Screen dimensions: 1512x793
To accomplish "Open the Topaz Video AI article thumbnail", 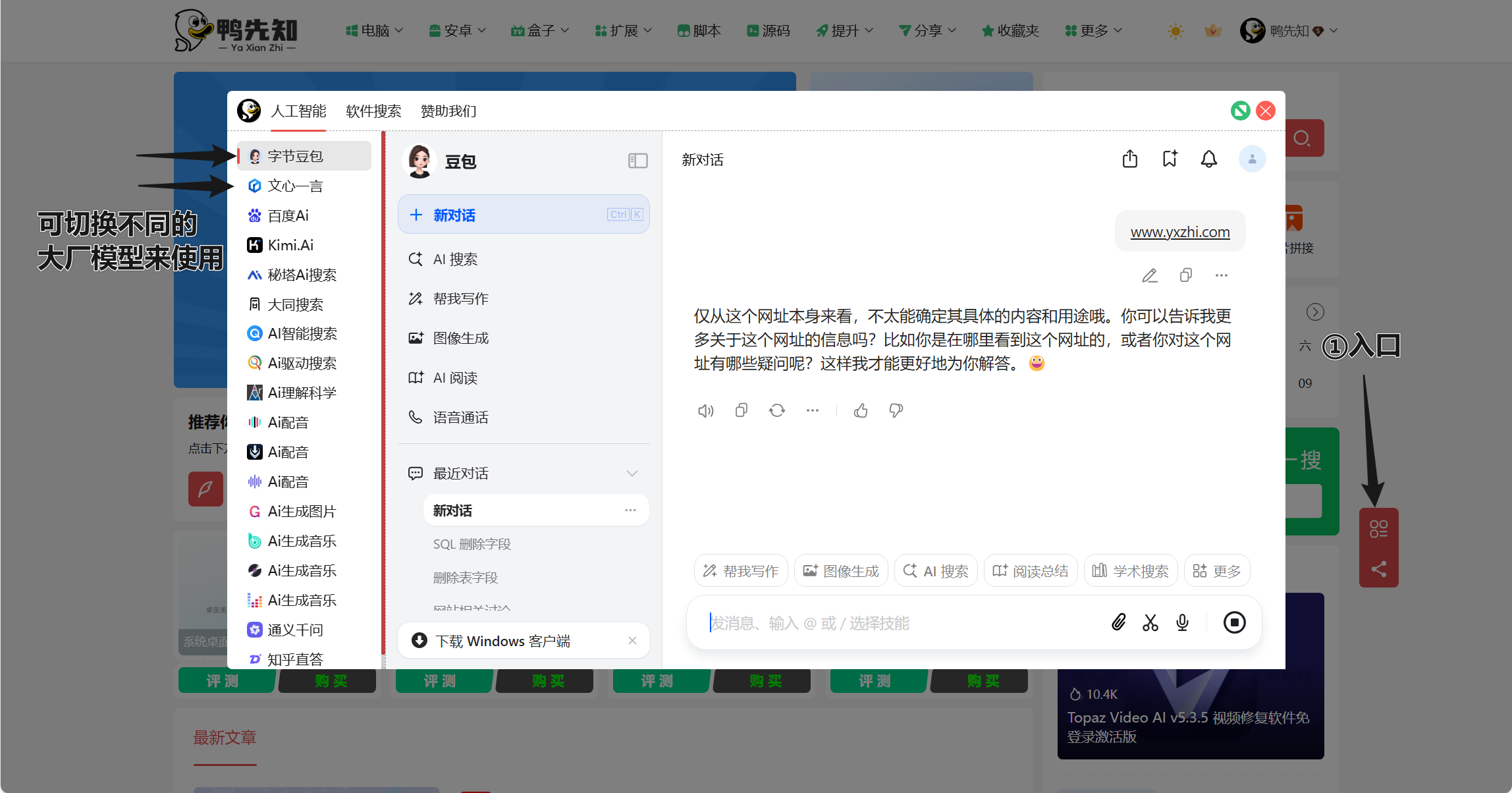I will click(x=1191, y=676).
